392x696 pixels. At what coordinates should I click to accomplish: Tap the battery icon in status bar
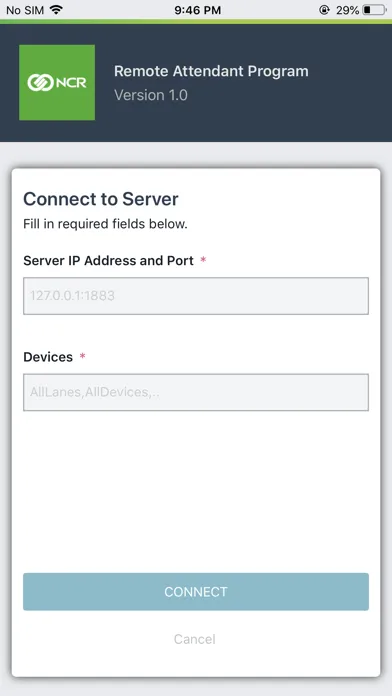click(374, 10)
